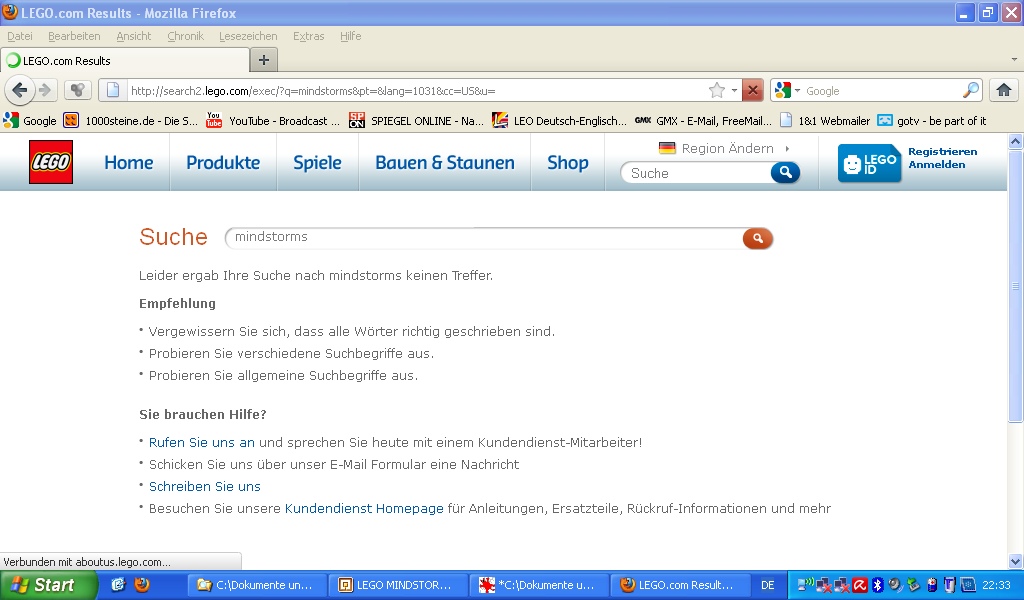The height and width of the screenshot is (600, 1024).
Task: Open Bluetooth settings from the system tray
Action: point(877,584)
